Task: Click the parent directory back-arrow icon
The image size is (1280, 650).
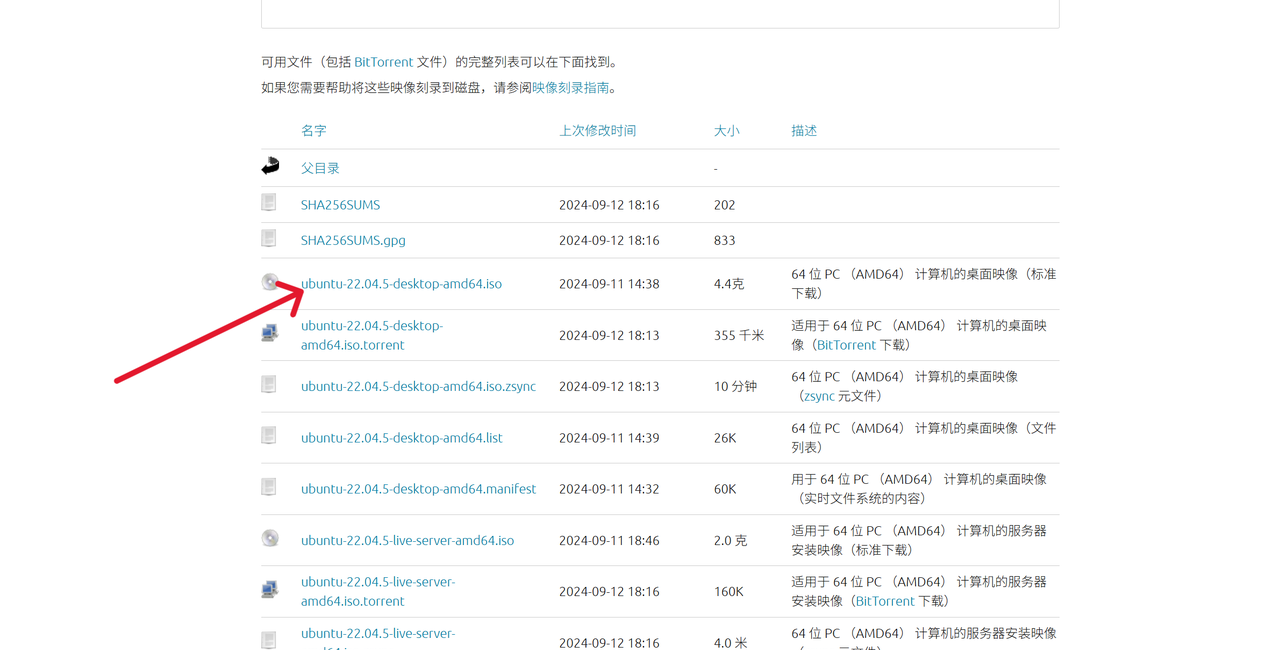Action: (x=270, y=166)
